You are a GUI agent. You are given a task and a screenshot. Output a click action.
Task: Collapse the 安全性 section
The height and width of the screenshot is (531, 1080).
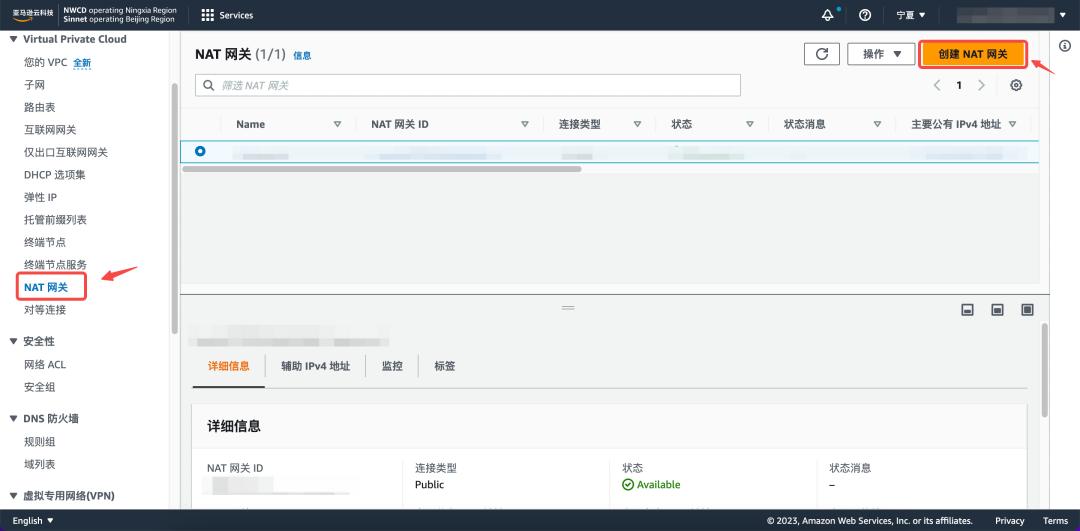pyautogui.click(x=13, y=342)
